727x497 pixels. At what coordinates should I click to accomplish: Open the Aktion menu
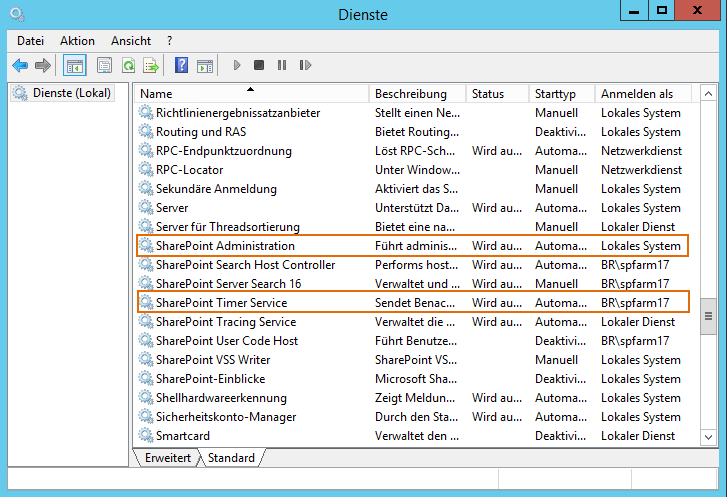click(x=77, y=41)
